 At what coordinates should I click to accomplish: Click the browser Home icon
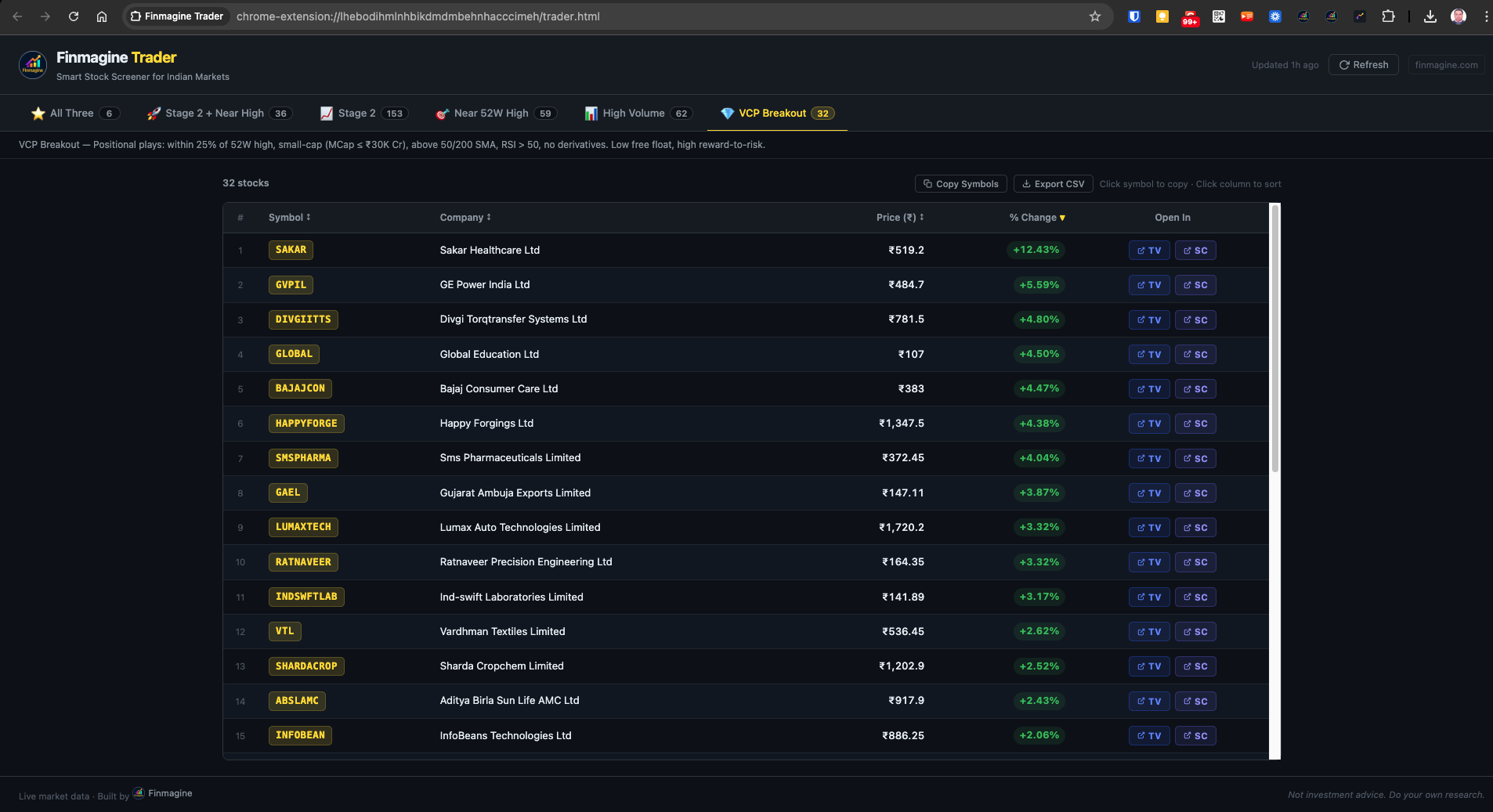click(x=102, y=16)
